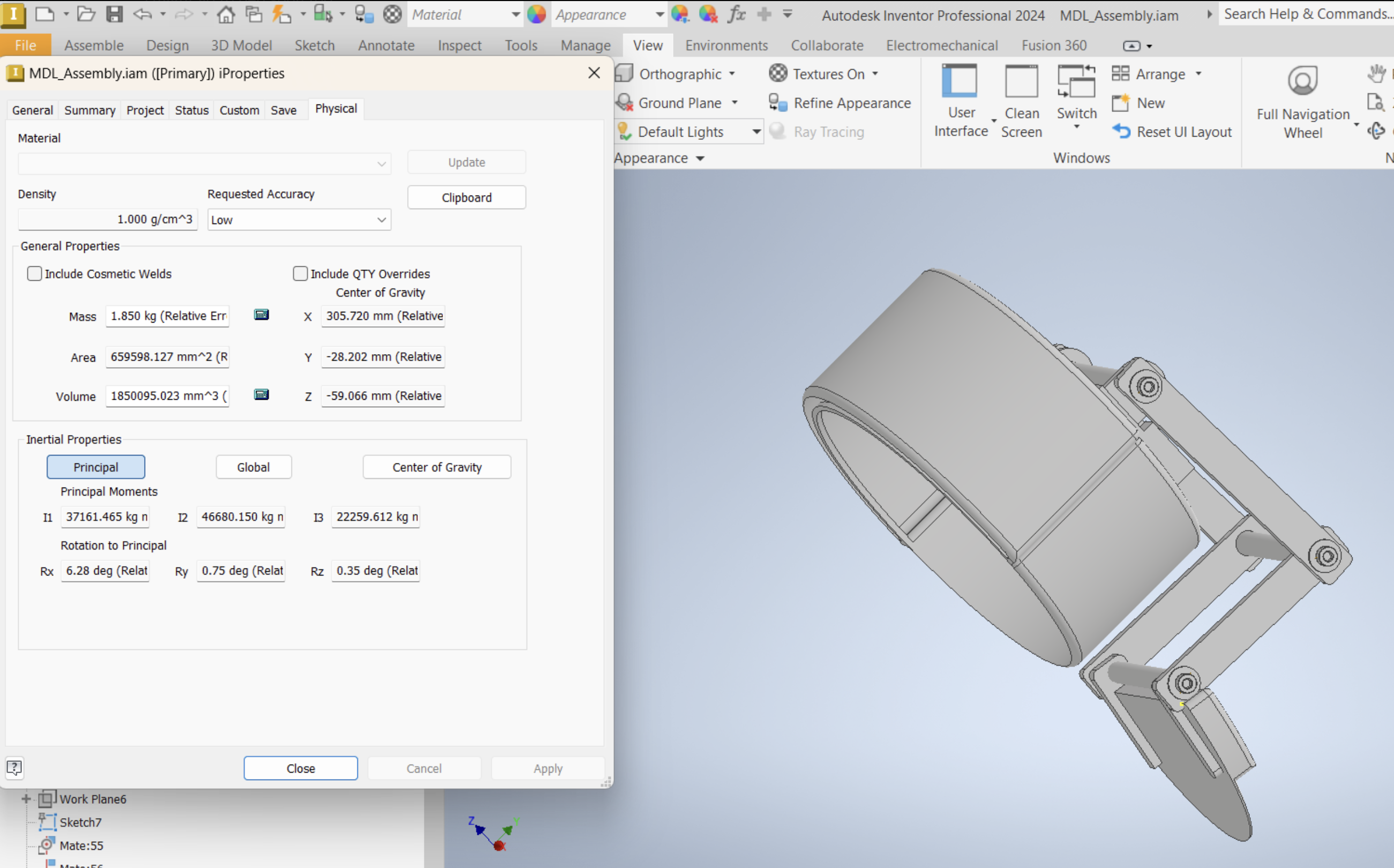Viewport: 1394px width, 868px height.
Task: Switch to the Summary tab
Action: (x=89, y=110)
